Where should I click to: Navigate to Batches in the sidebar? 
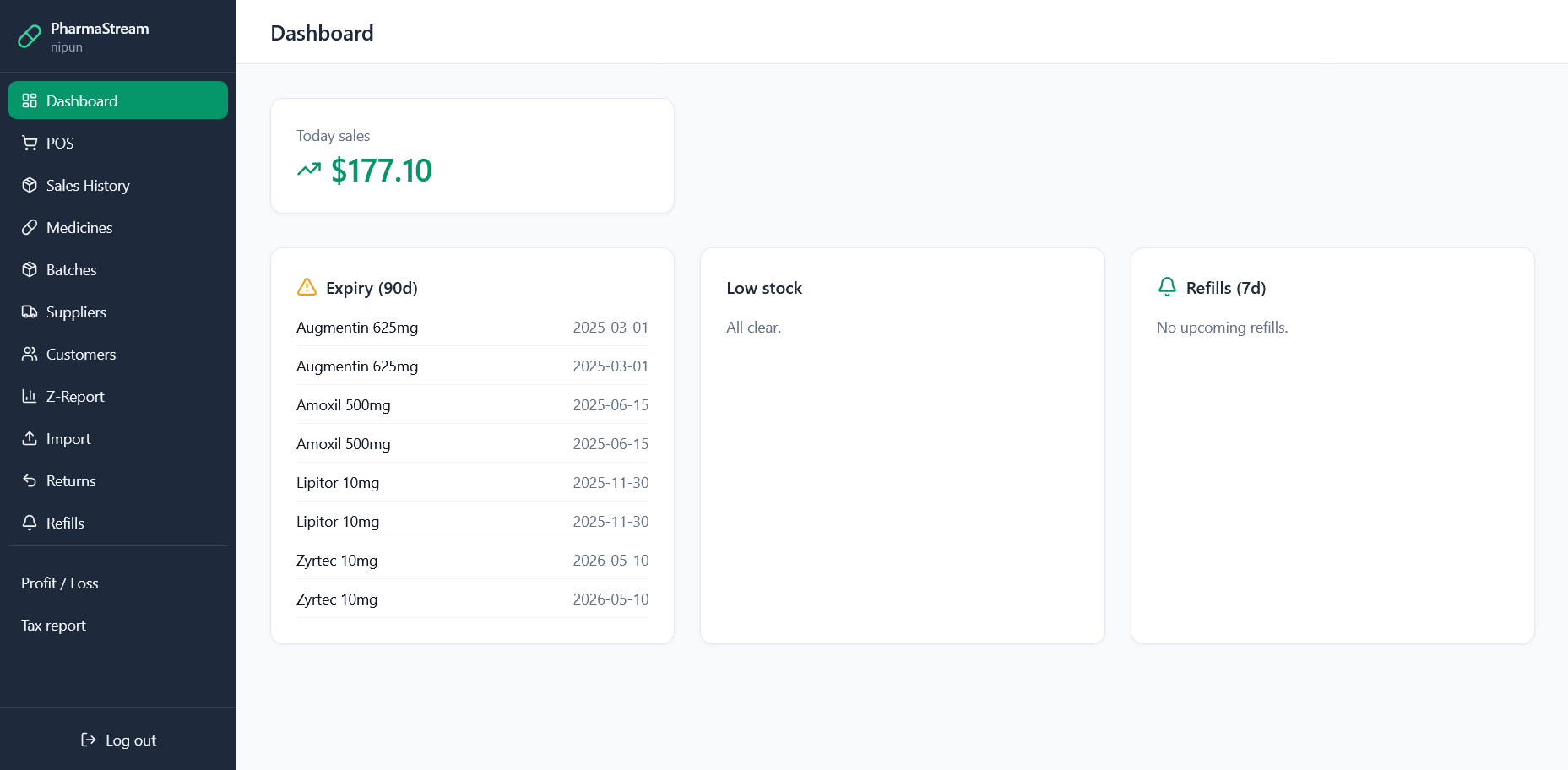pos(71,270)
